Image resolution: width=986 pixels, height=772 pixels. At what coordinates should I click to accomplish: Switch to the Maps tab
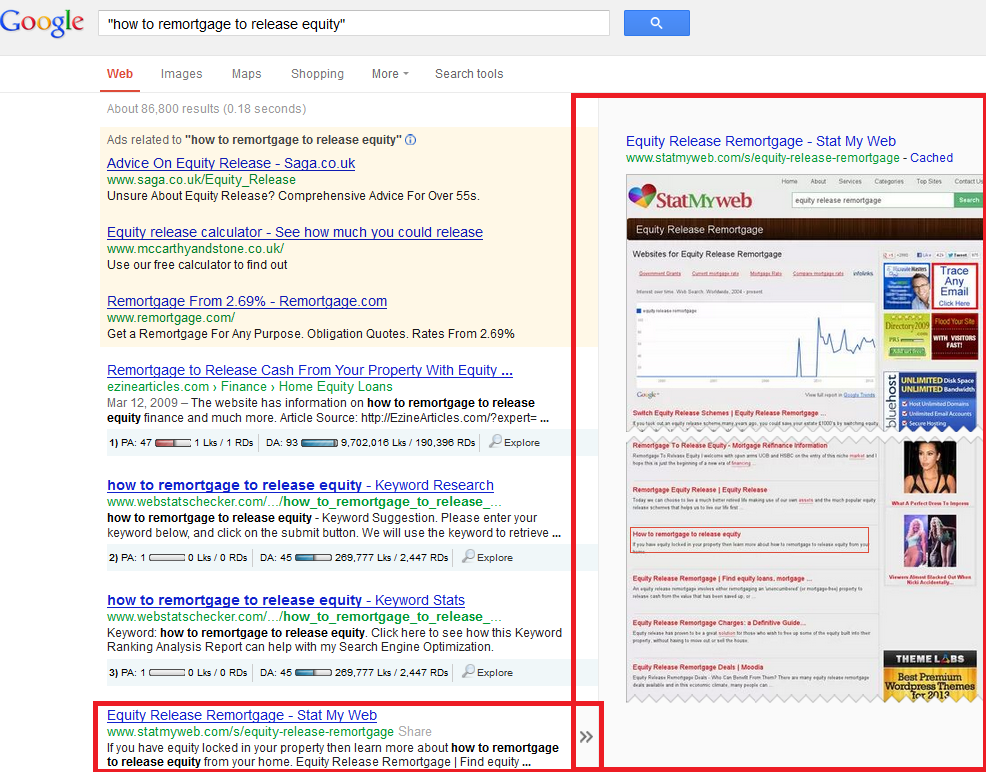point(246,74)
